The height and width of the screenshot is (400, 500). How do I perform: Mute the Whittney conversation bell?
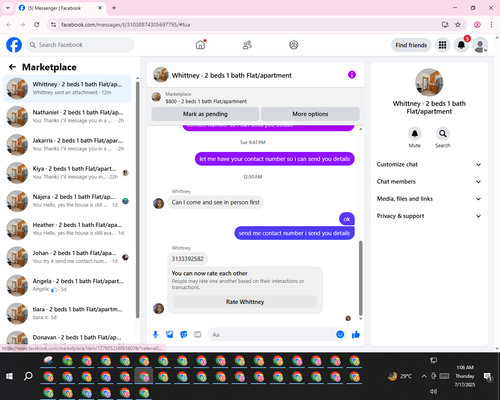tap(415, 134)
